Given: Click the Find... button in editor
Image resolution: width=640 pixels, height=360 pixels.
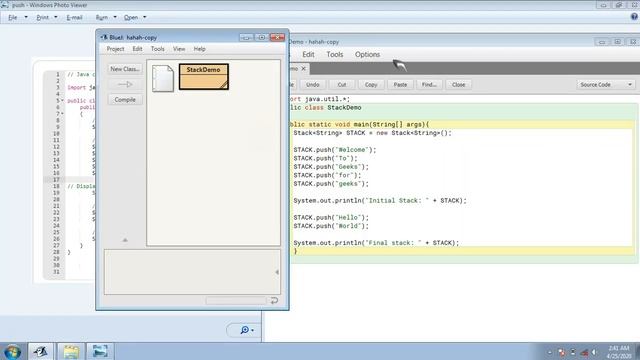Looking at the screenshot, I should [x=429, y=84].
